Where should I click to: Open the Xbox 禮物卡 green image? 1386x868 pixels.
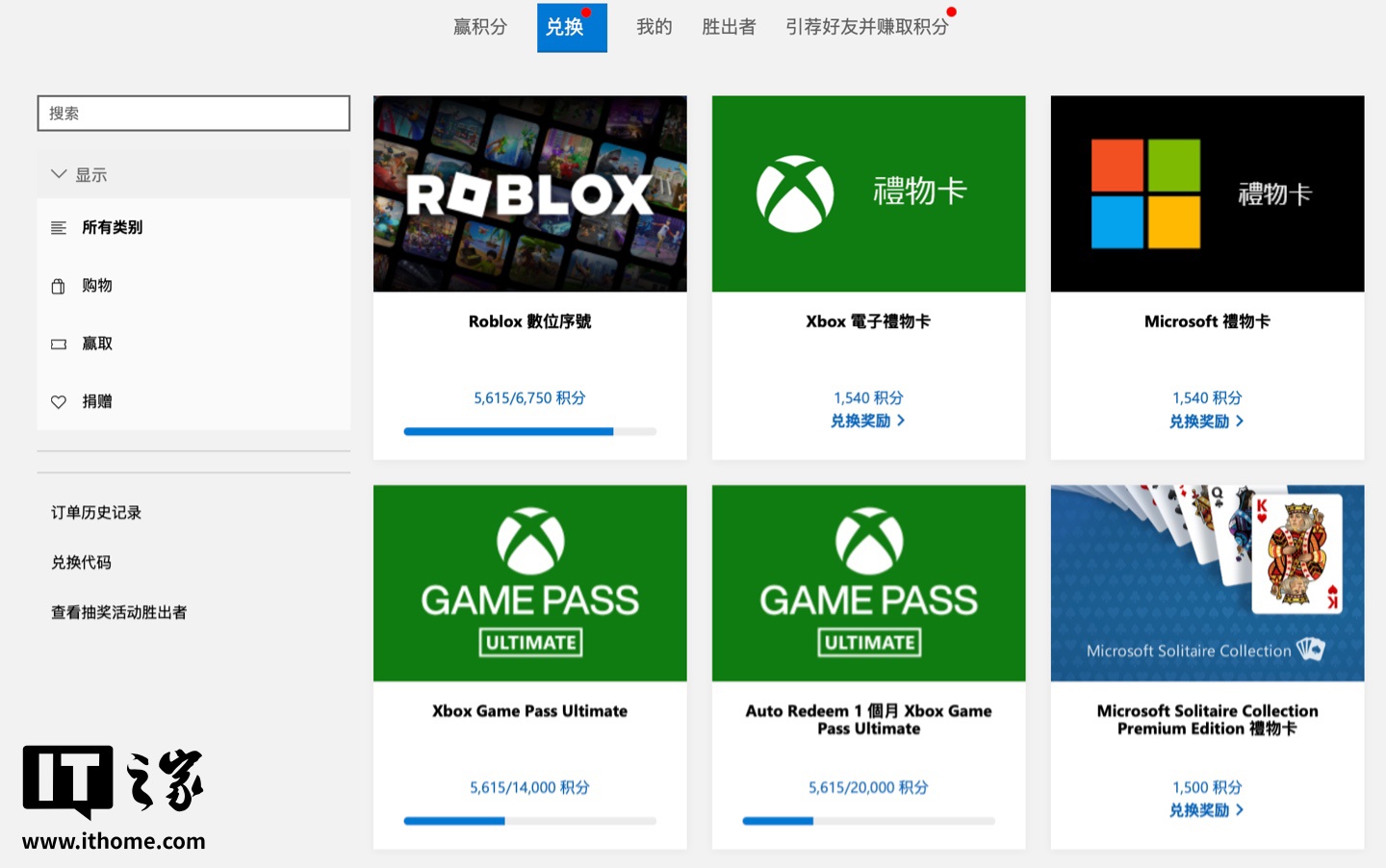tap(869, 193)
